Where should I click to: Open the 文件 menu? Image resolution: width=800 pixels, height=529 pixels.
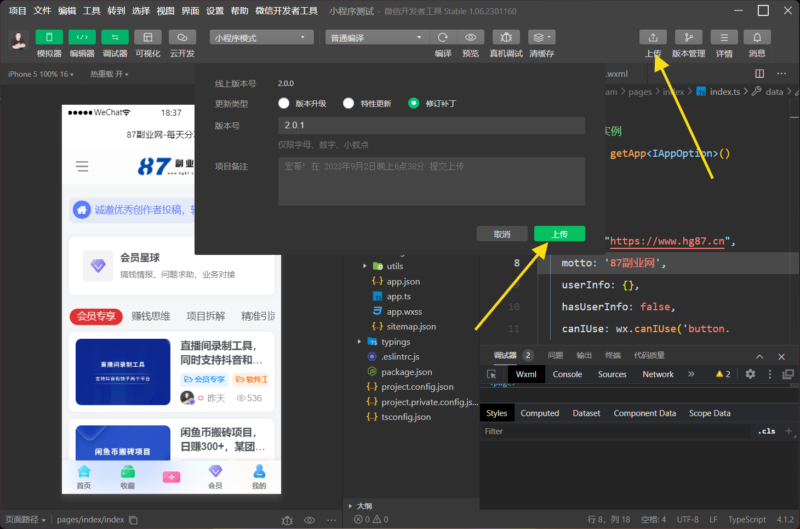pos(42,11)
